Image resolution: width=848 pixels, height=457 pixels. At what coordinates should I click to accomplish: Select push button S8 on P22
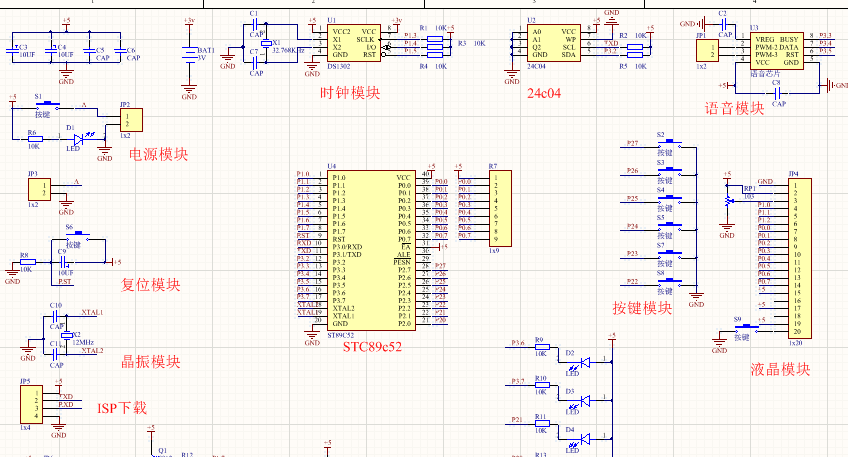[x=669, y=281]
